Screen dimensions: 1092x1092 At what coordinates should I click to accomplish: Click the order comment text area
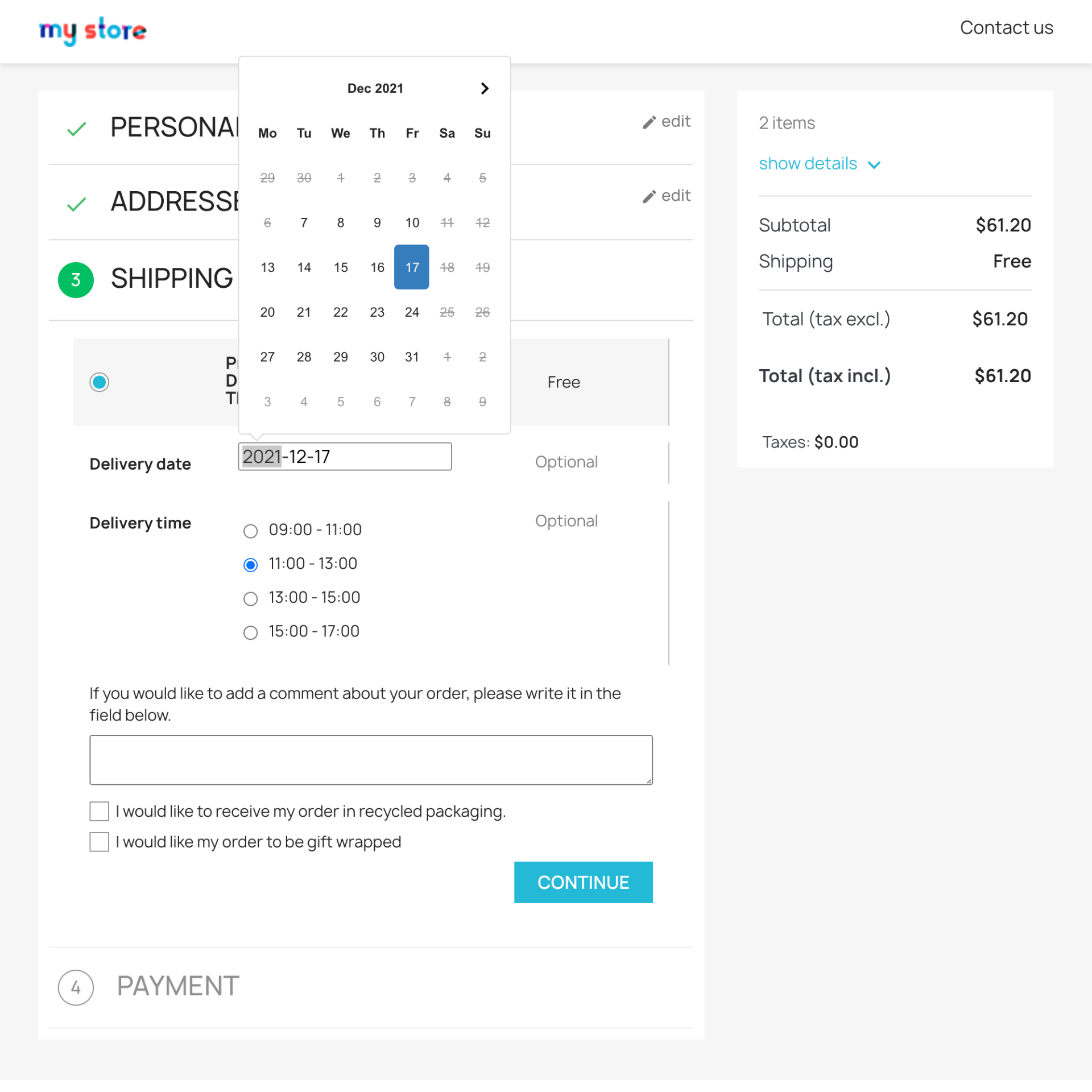coord(371,760)
